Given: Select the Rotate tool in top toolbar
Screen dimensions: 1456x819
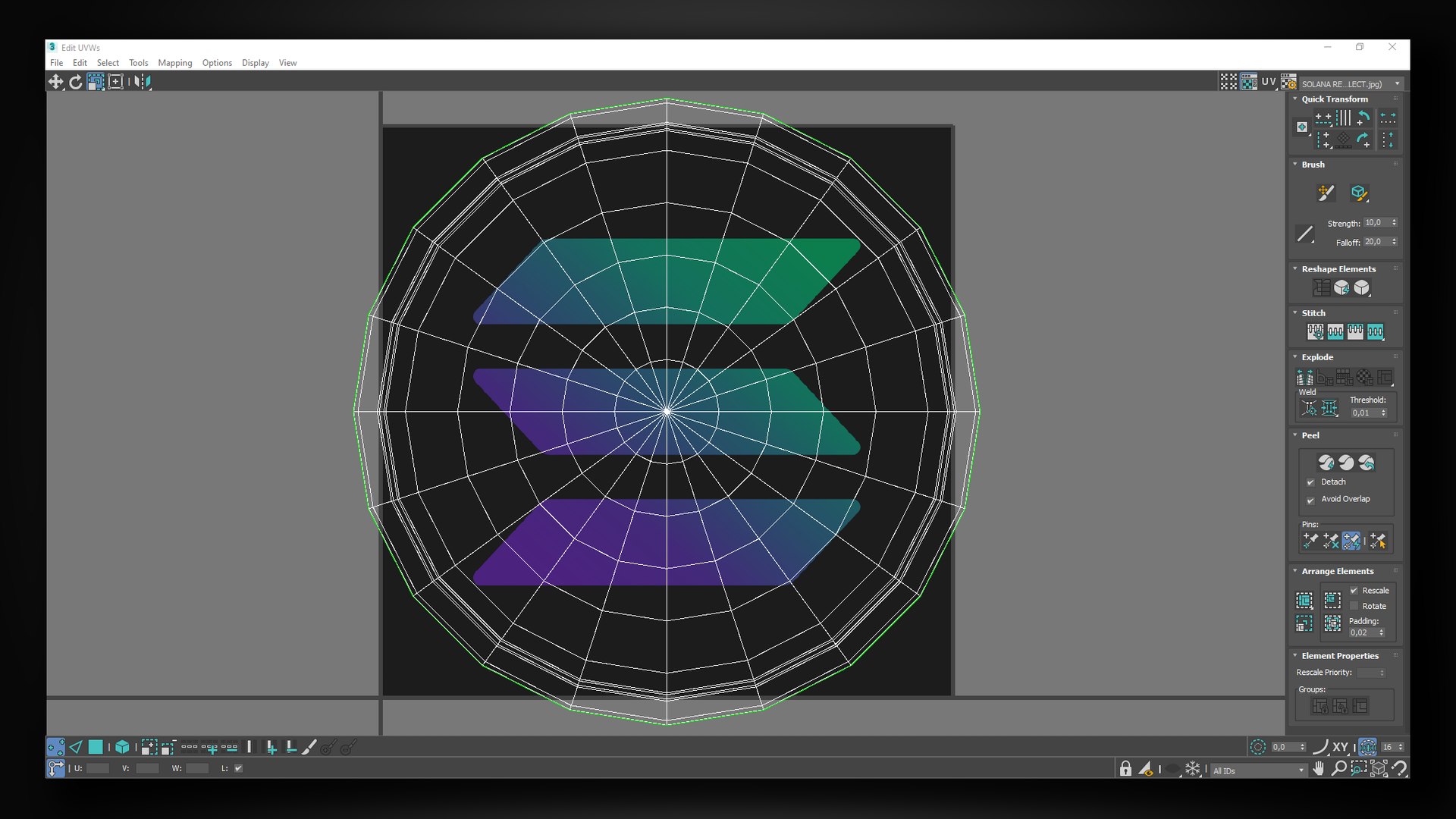Looking at the screenshot, I should (x=76, y=82).
